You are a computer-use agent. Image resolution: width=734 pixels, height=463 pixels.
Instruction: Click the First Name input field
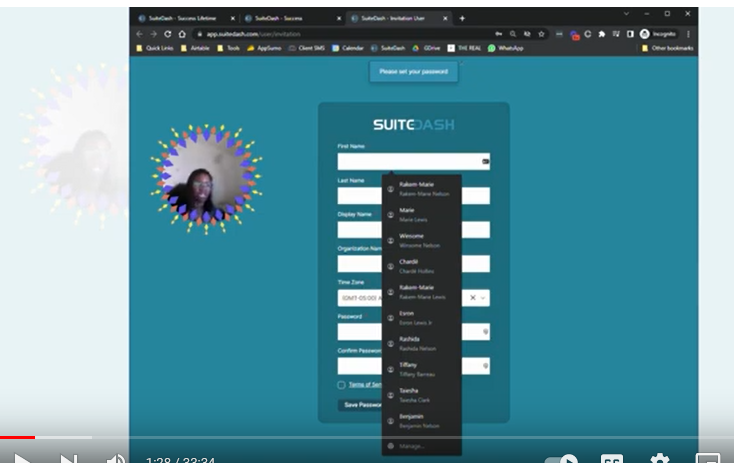tap(413, 162)
